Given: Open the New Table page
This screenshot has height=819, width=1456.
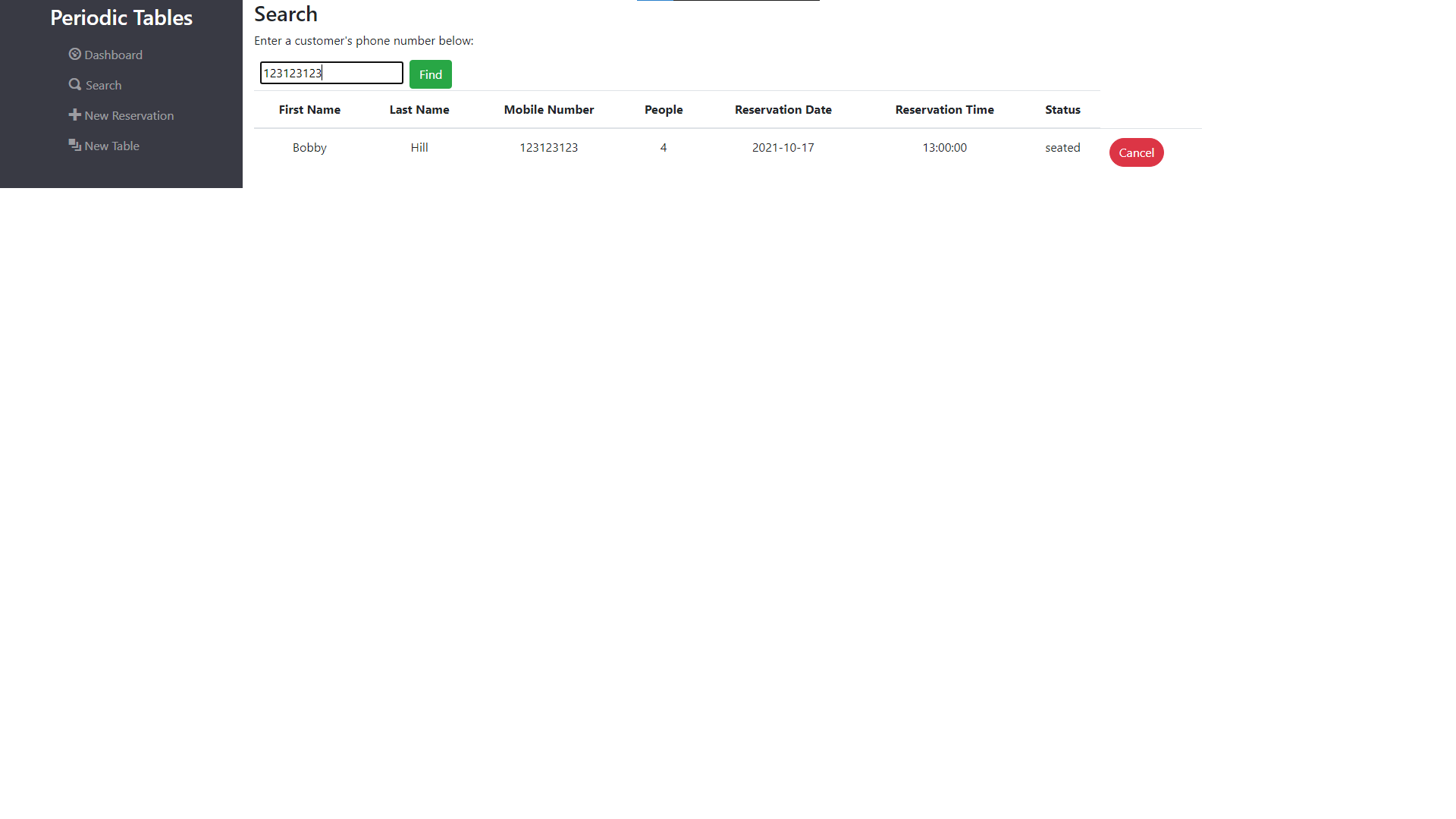Looking at the screenshot, I should [111, 145].
